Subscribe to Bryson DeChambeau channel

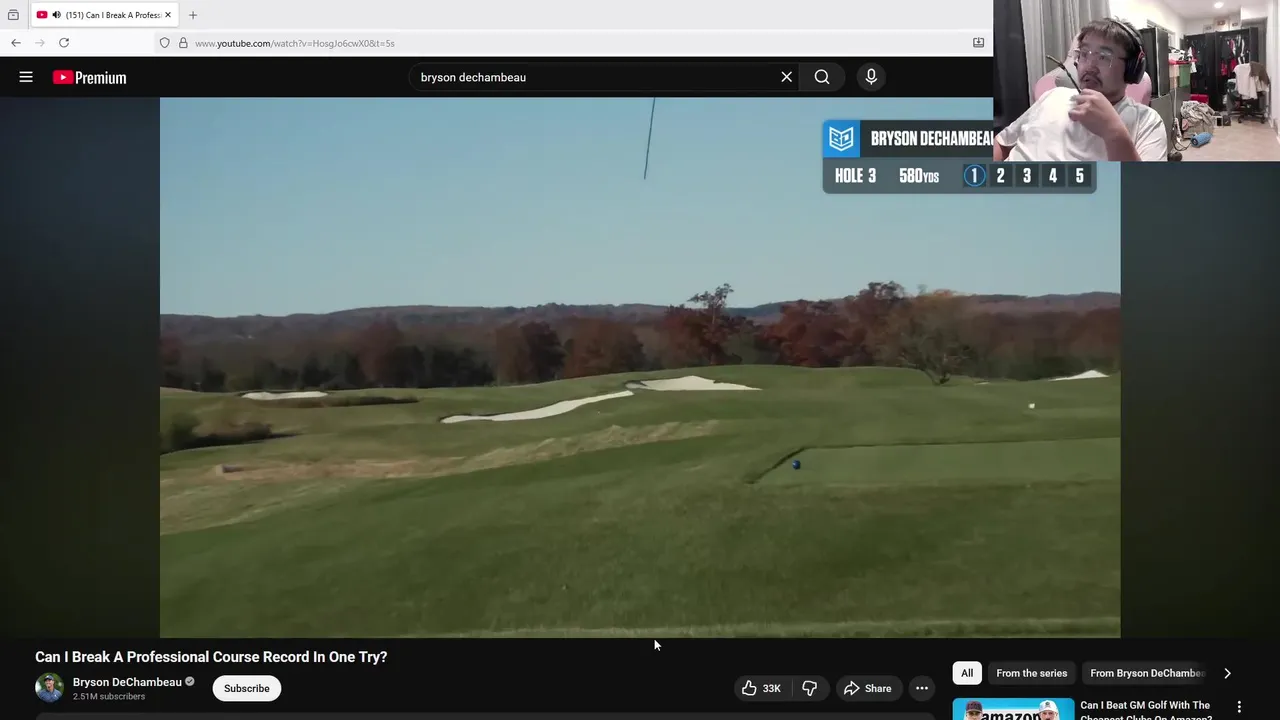coord(247,688)
